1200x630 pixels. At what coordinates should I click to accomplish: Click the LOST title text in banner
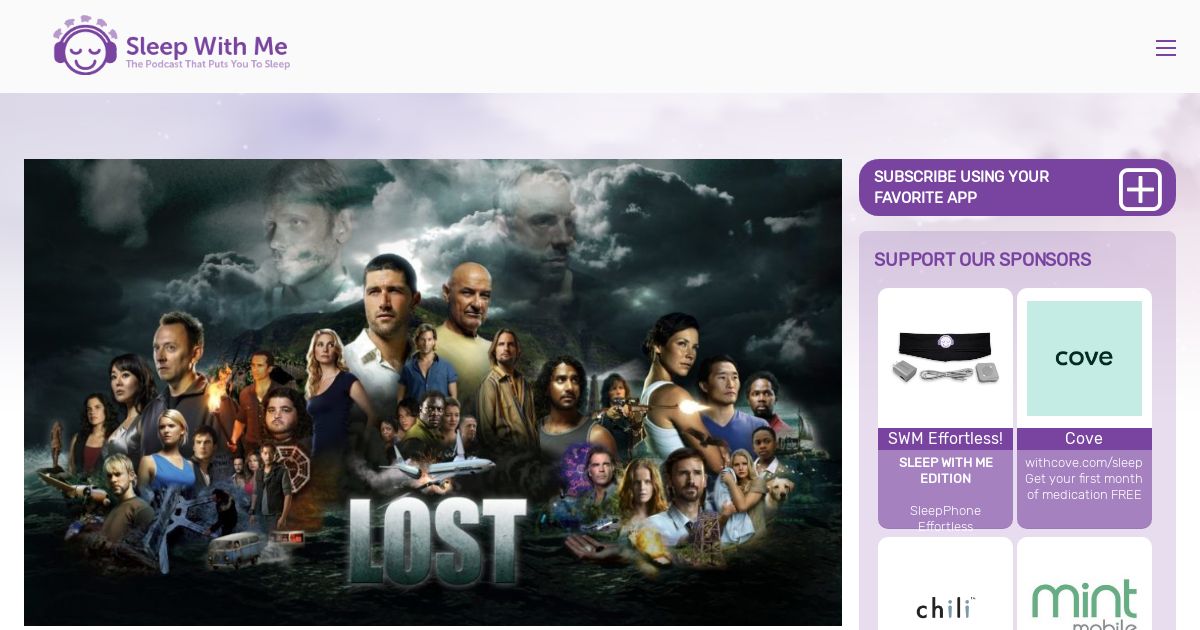pos(437,540)
